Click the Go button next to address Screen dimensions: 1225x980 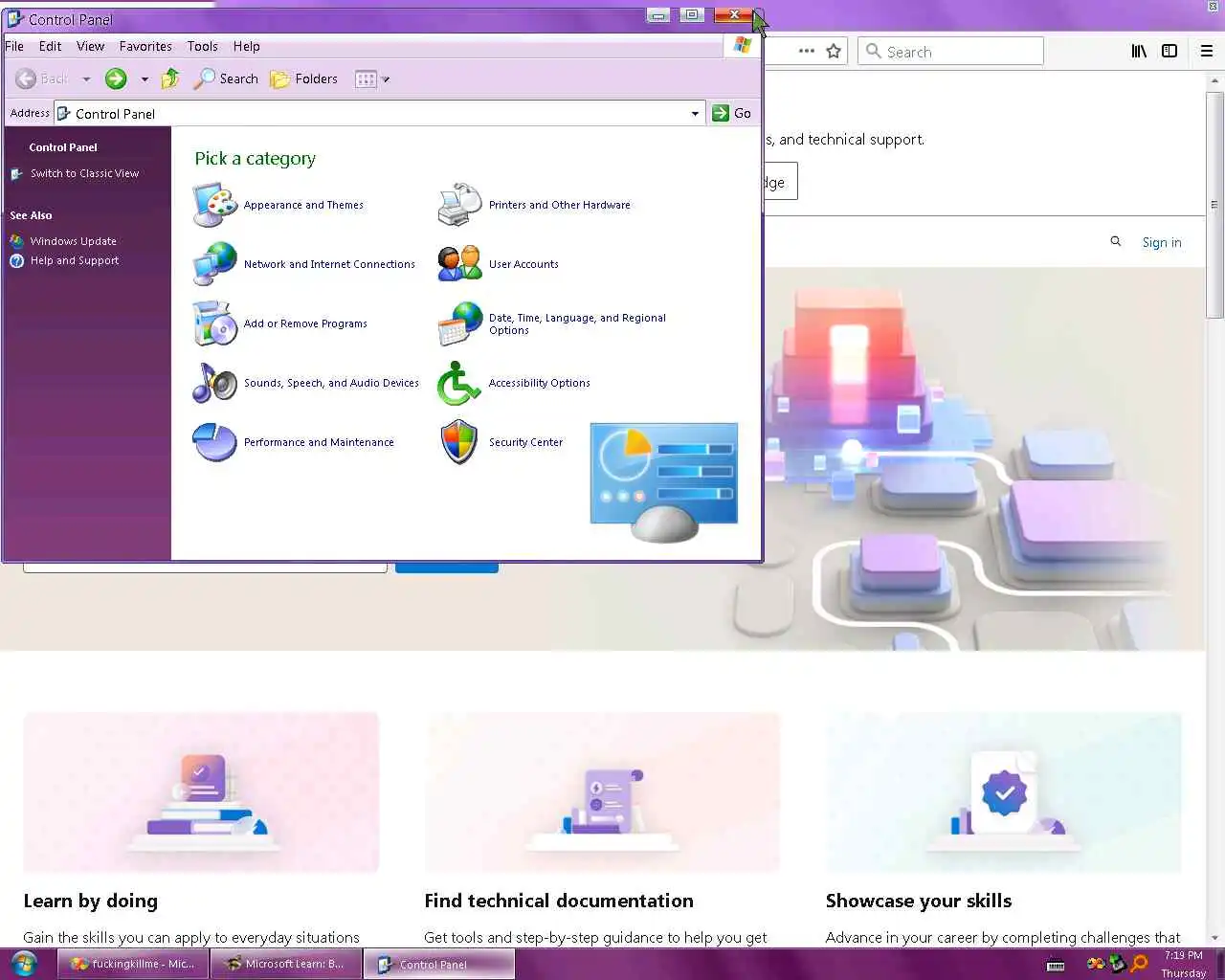tap(732, 113)
